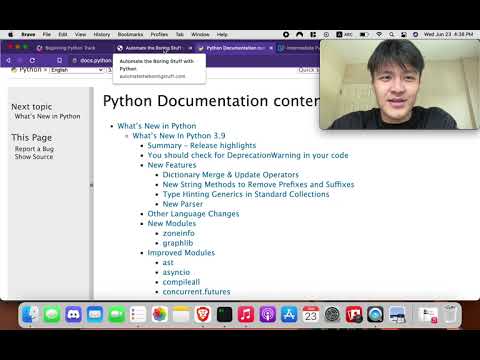Open System Preferences from the dock
The height and width of the screenshot is (360, 480).
tap(332, 314)
